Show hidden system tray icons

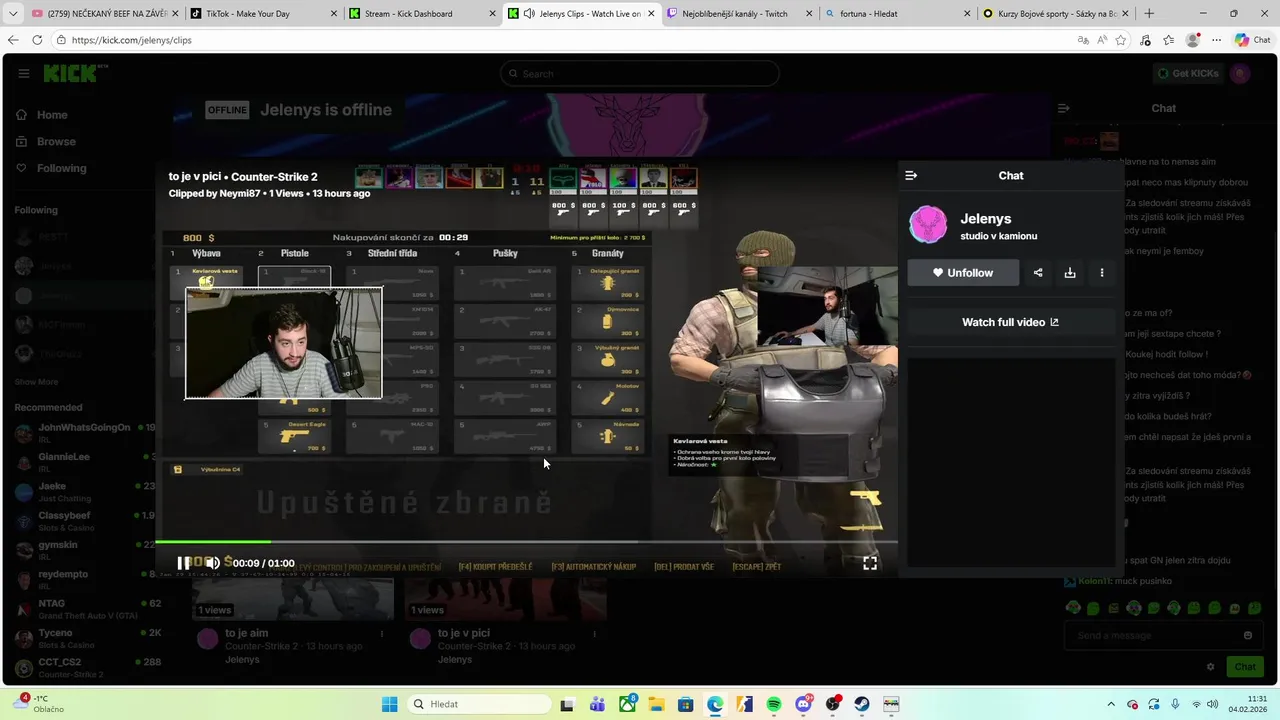tap(1111, 704)
